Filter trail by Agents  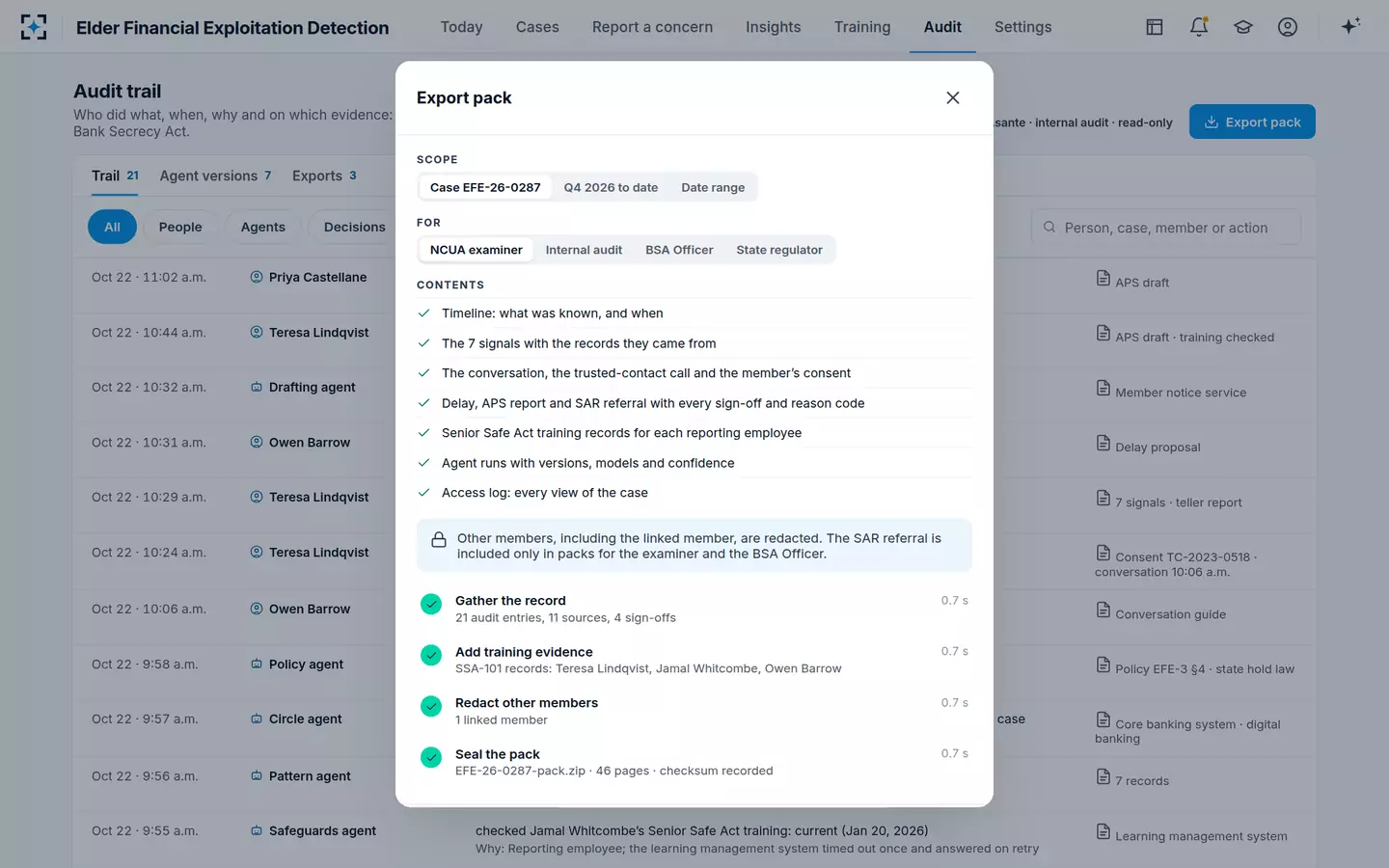pos(263,227)
